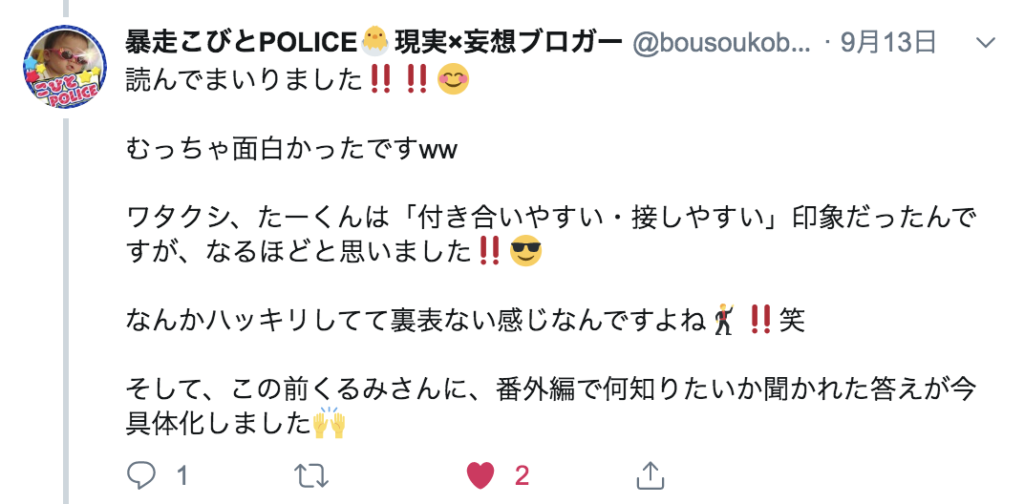Open the 暴走こびとPOLICE display name link

(x=242, y=43)
